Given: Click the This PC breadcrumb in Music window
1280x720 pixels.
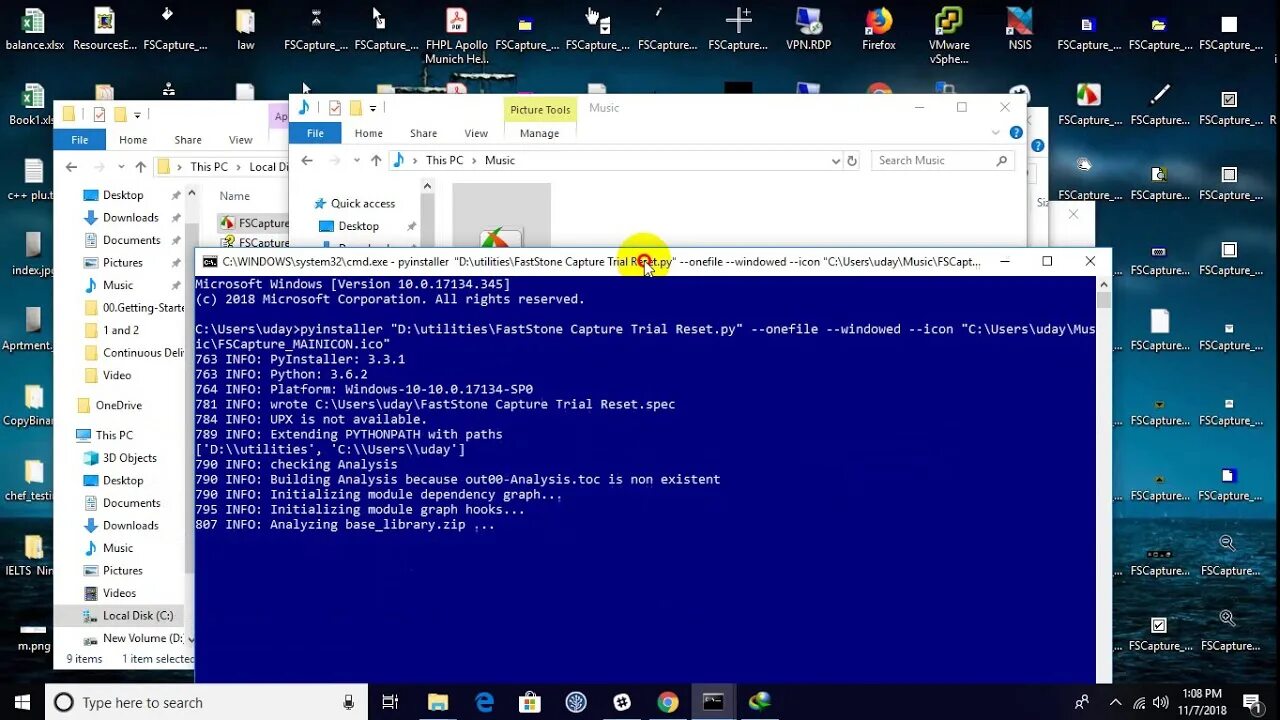Looking at the screenshot, I should click(444, 160).
